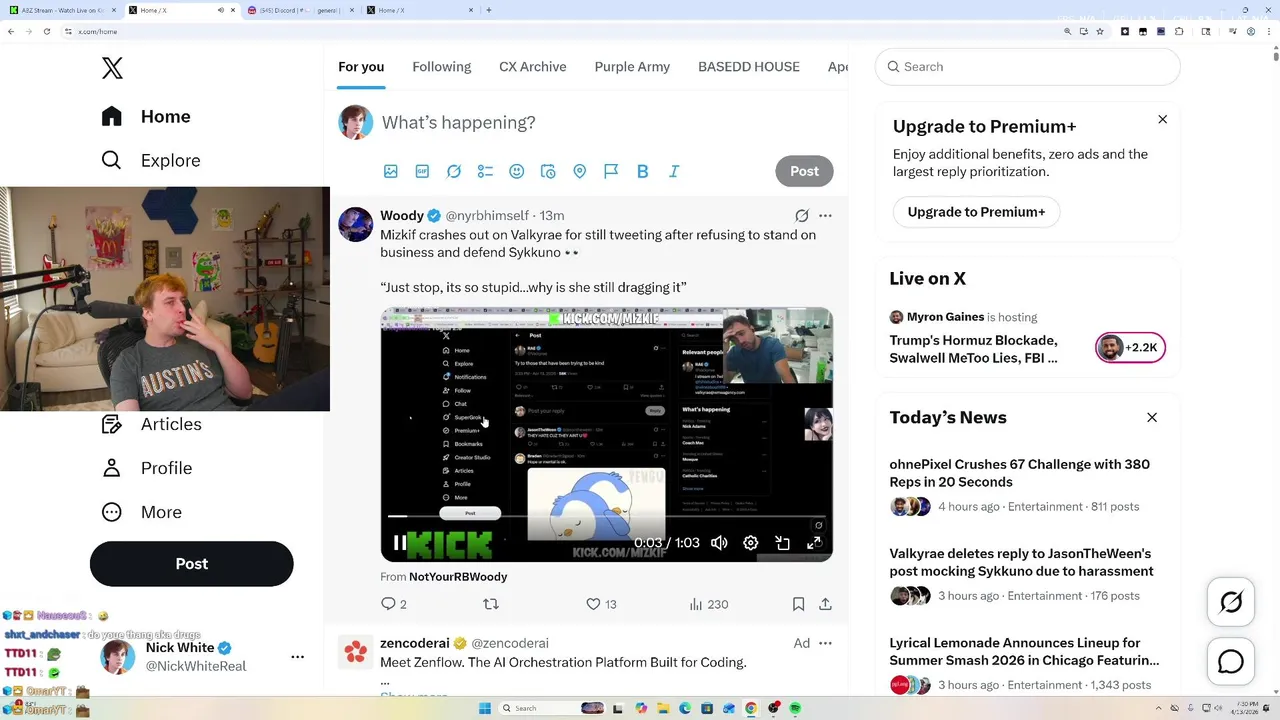Image resolution: width=1280 pixels, height=720 pixels.
Task: Share Woody's post
Action: point(825,604)
